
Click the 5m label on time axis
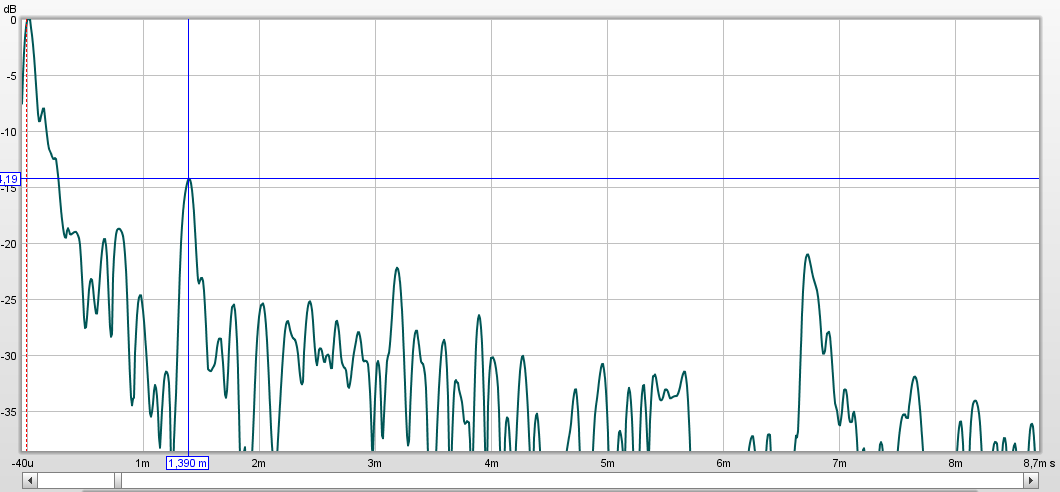tap(607, 463)
